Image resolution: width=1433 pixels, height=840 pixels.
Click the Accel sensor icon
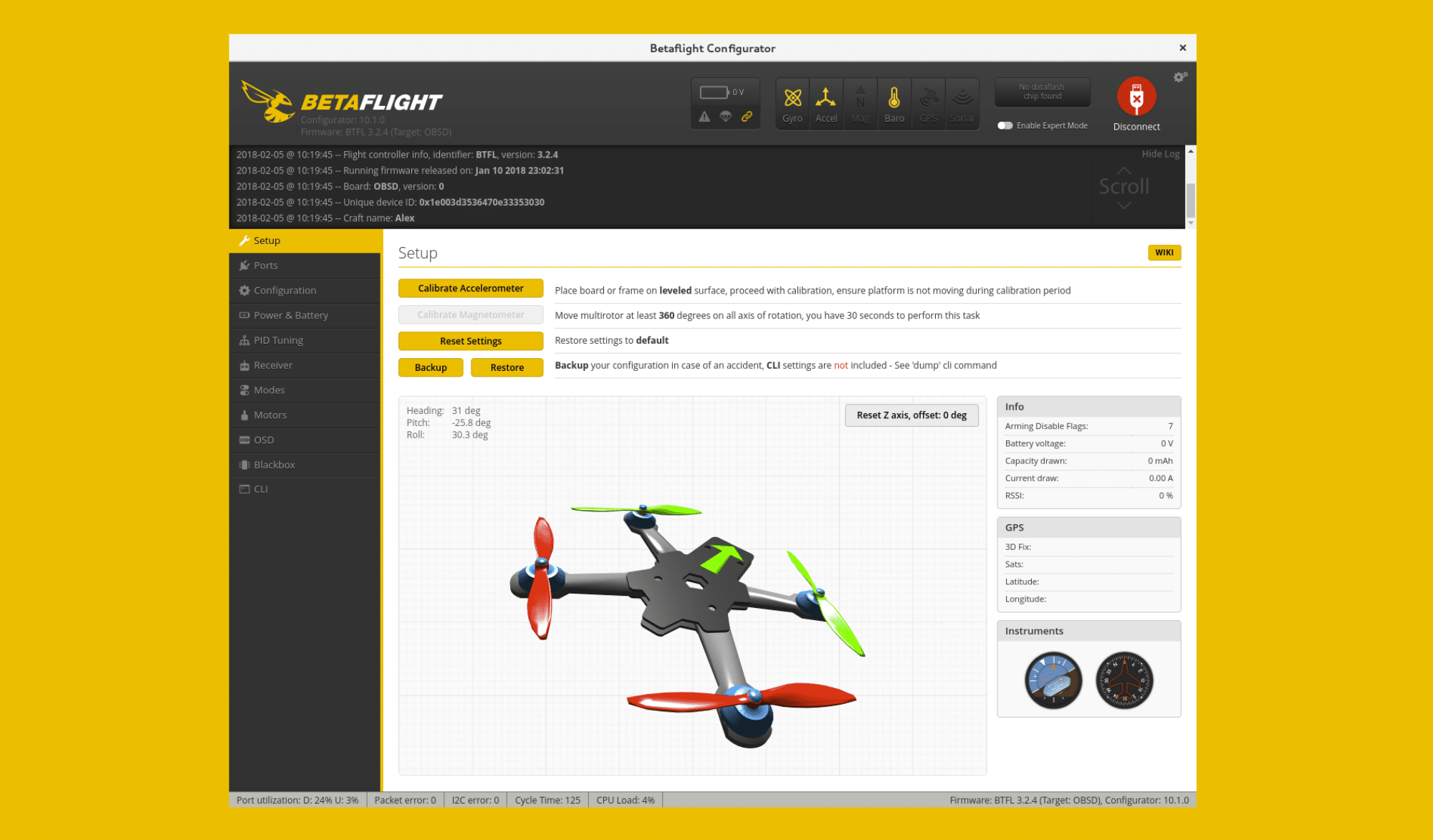[826, 104]
